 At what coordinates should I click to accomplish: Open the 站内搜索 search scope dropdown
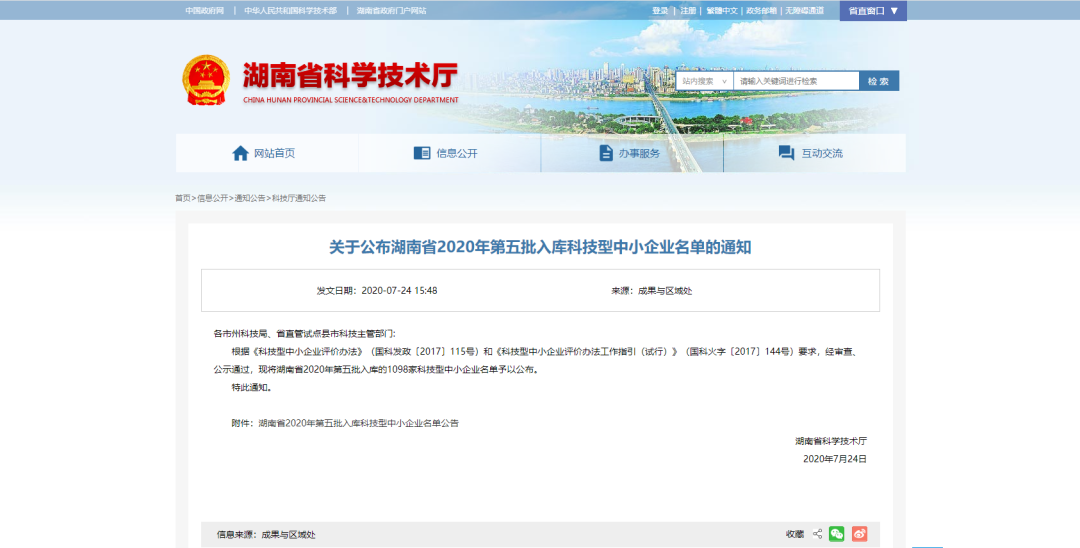[704, 81]
